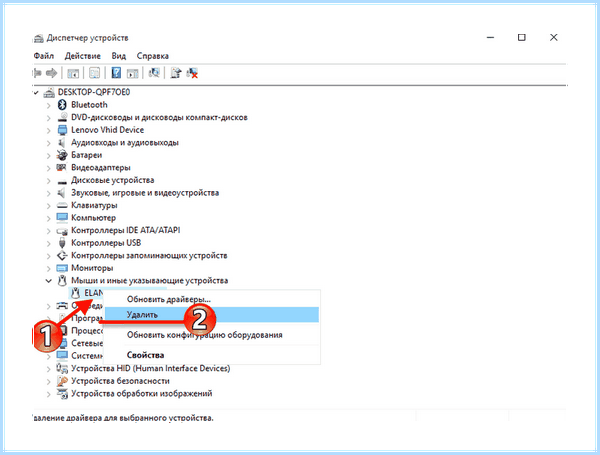Select the Аудиовходы и аудиовыходы label
This screenshot has width=600, height=455.
[125, 142]
